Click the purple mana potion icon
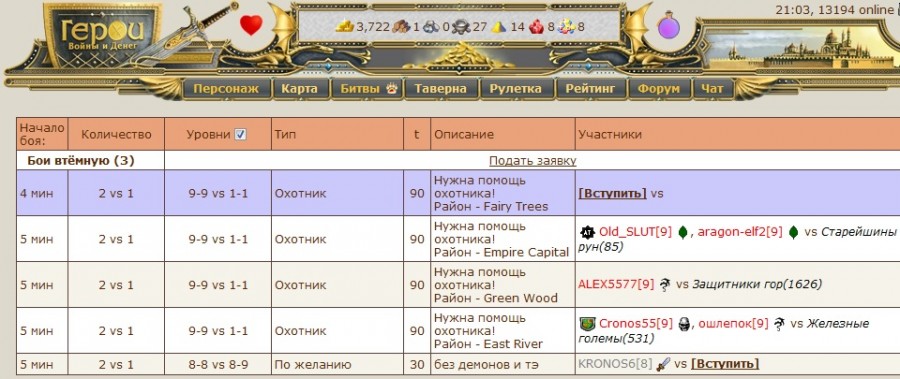Screen dimensions: 900x379 [668, 25]
